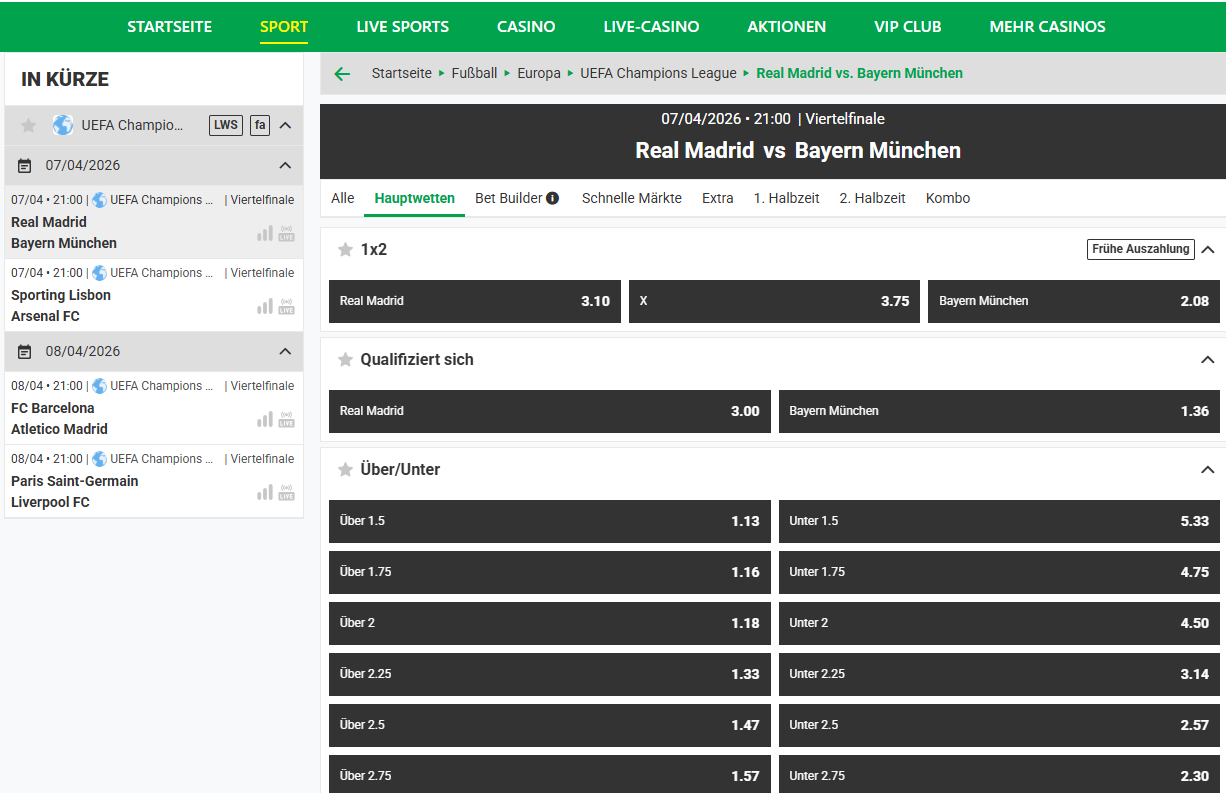Open the statistics bars for Paris Saint-Germain match
The image size is (1226, 793).
coord(265,492)
